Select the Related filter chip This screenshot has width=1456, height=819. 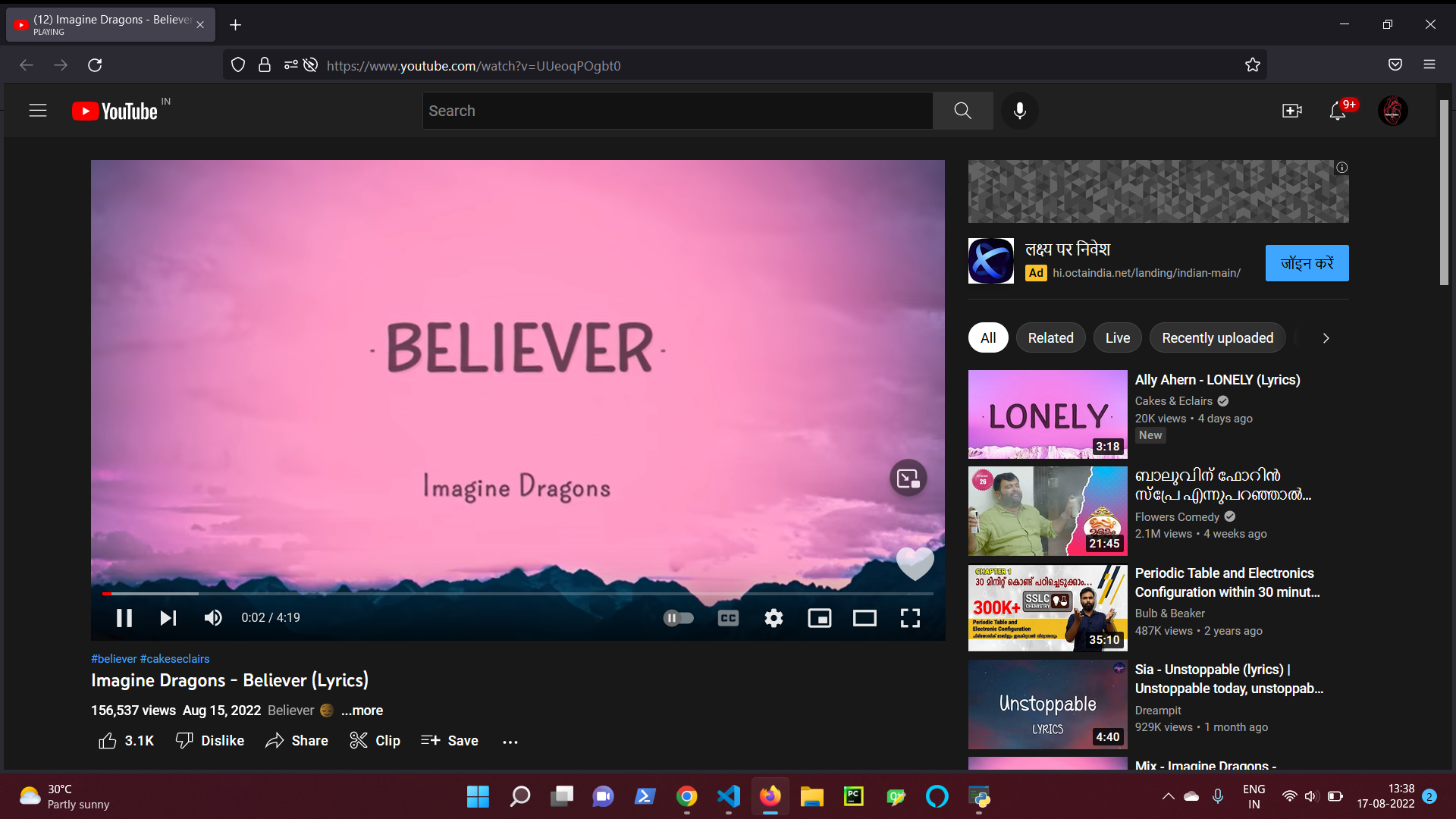tap(1050, 338)
